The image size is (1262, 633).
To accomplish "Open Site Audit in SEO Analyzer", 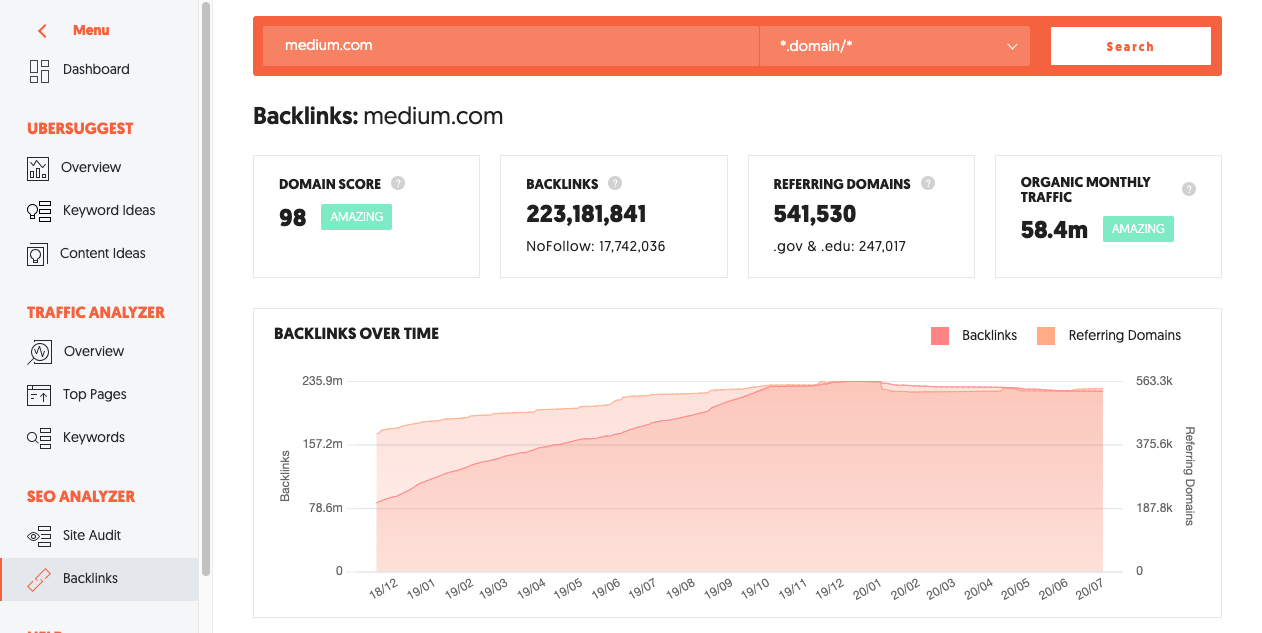I will coord(92,536).
